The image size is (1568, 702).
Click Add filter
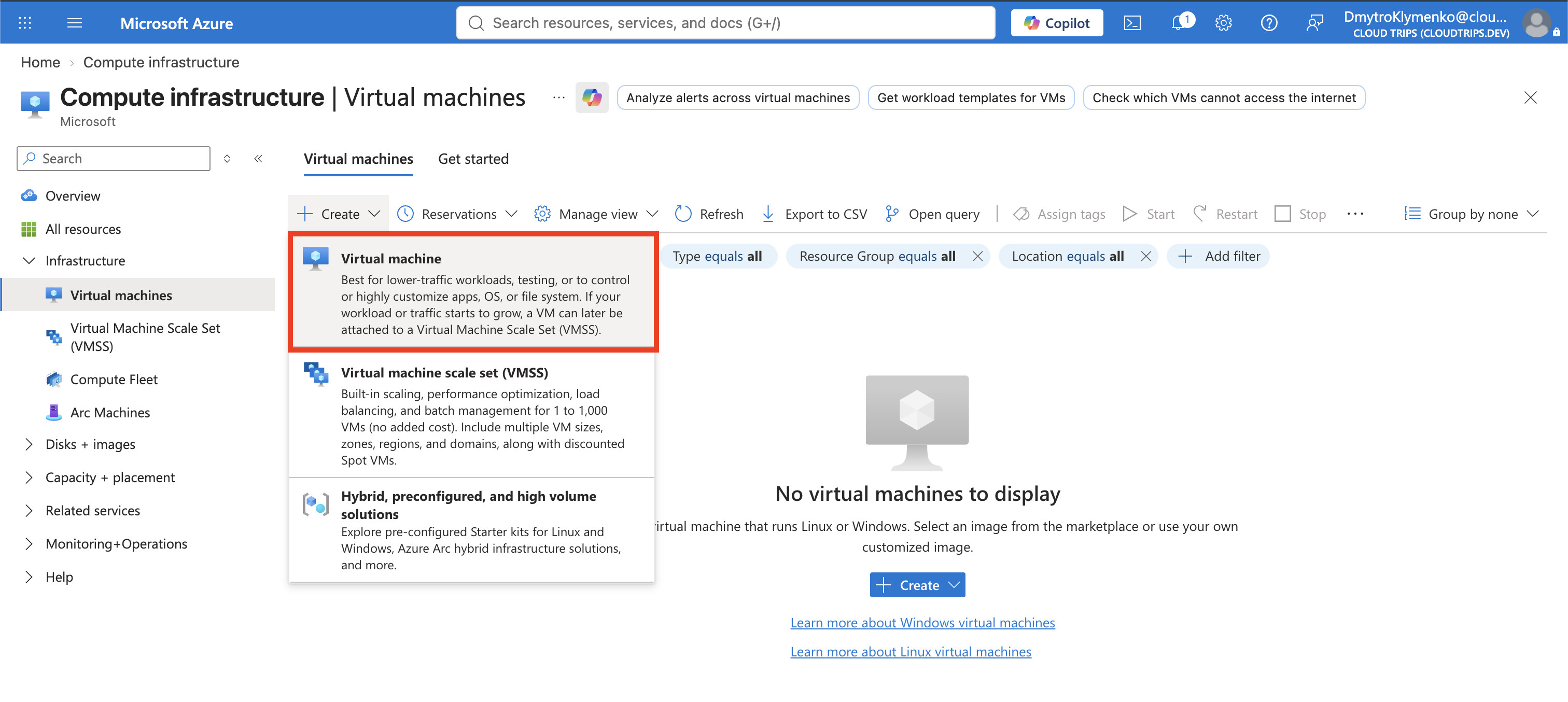[x=1219, y=256]
